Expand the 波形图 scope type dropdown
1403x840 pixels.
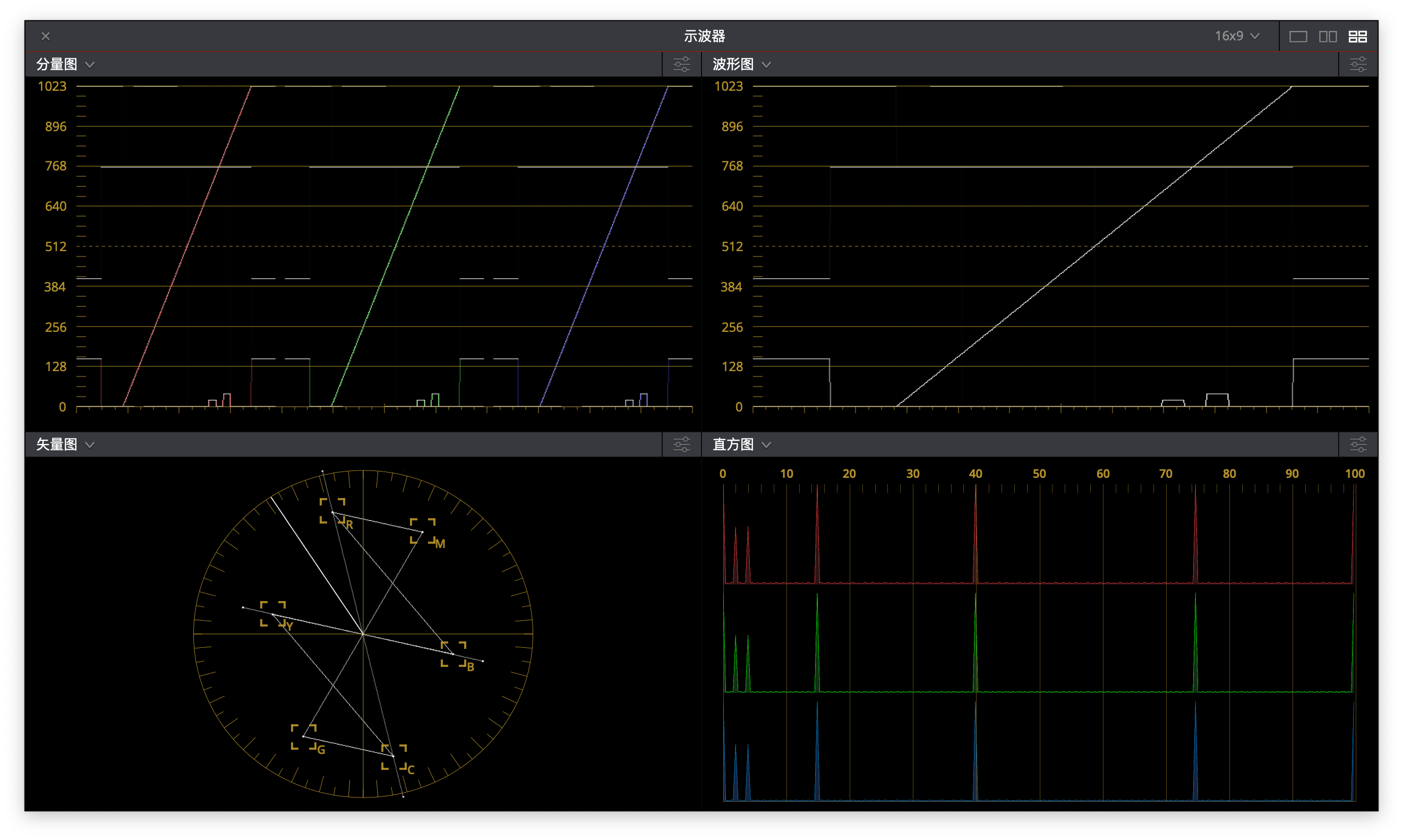click(766, 65)
